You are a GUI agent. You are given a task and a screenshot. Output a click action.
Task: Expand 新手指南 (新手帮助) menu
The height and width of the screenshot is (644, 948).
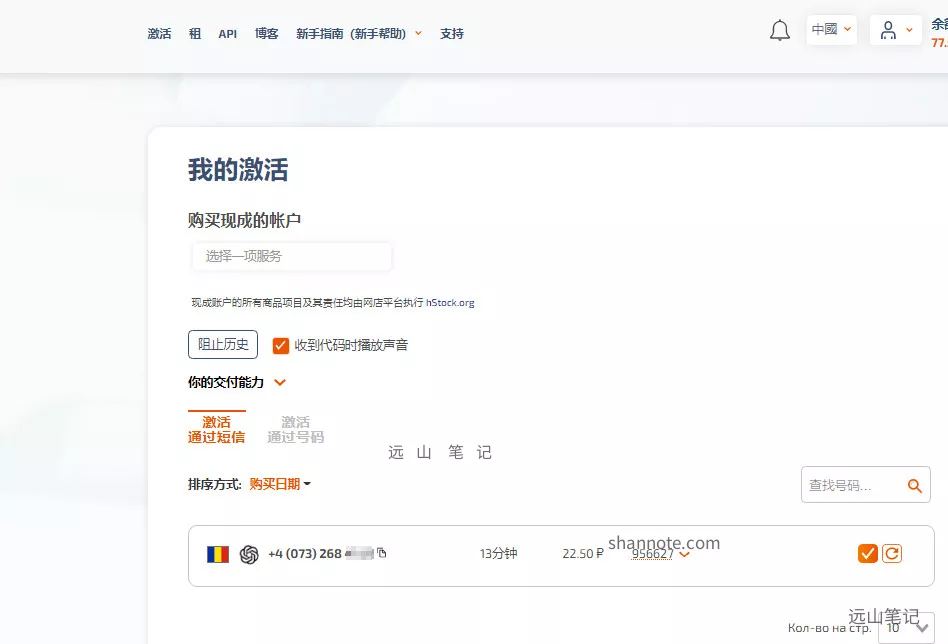point(358,33)
